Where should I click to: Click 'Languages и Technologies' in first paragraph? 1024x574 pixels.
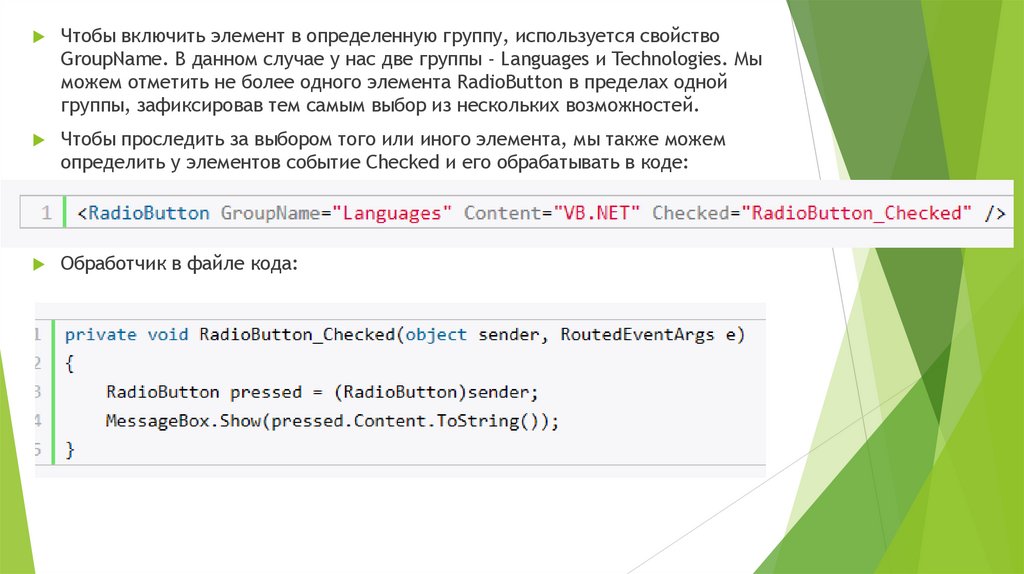[x=611, y=59]
